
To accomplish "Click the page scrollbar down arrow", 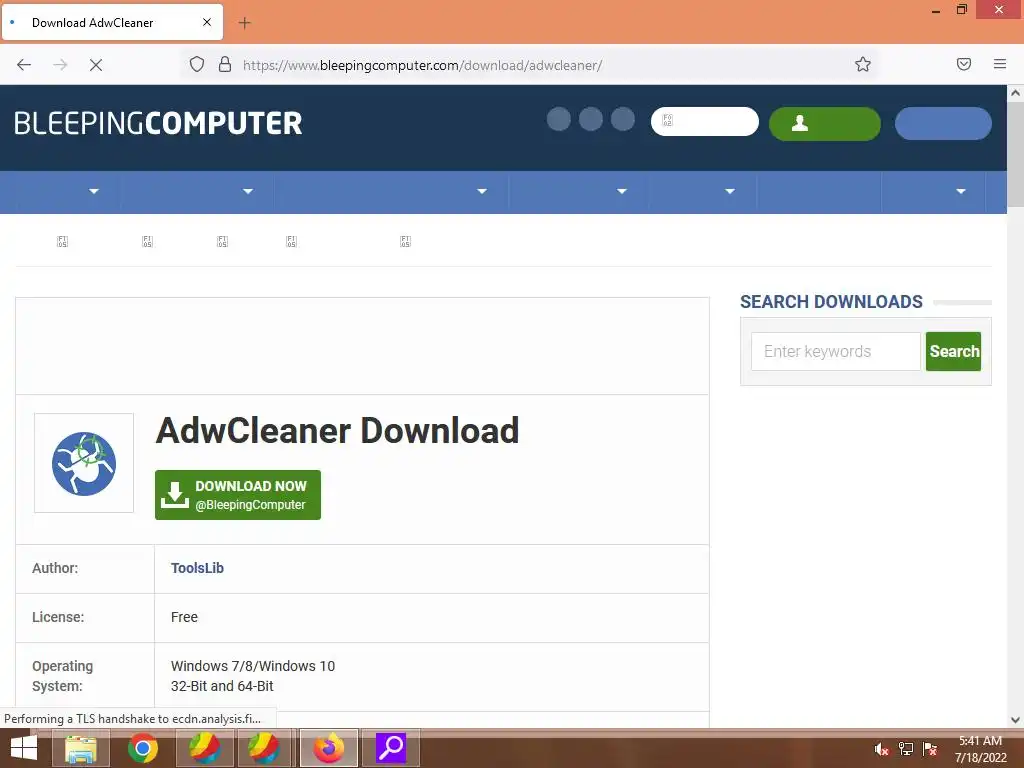I will pyautogui.click(x=1016, y=720).
